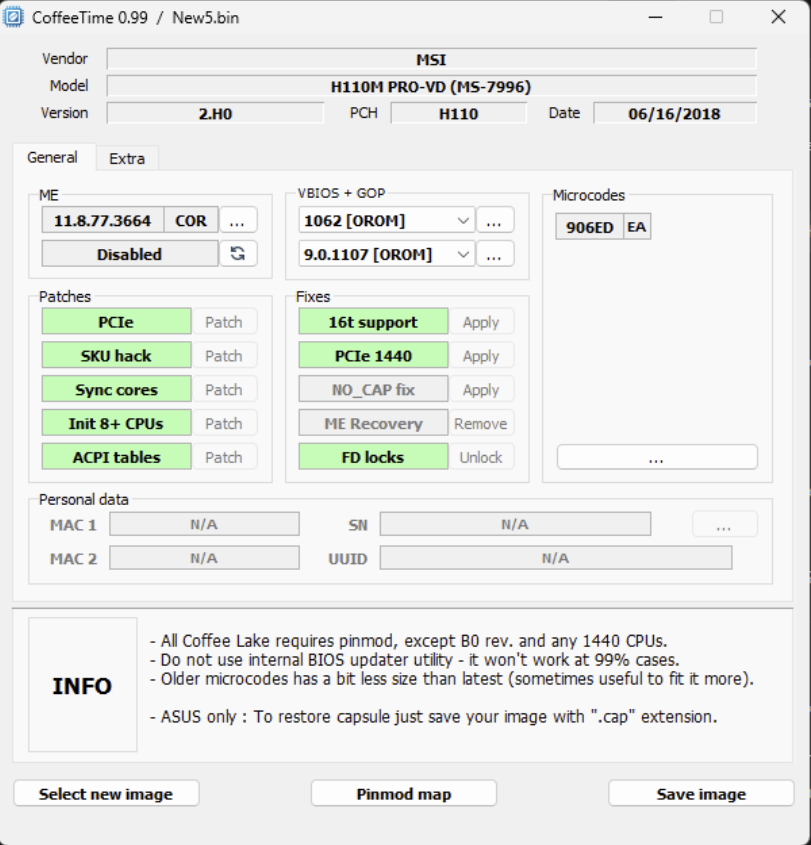Image resolution: width=811 pixels, height=845 pixels.
Task: Click the green PCIe patch indicator
Action: [116, 322]
